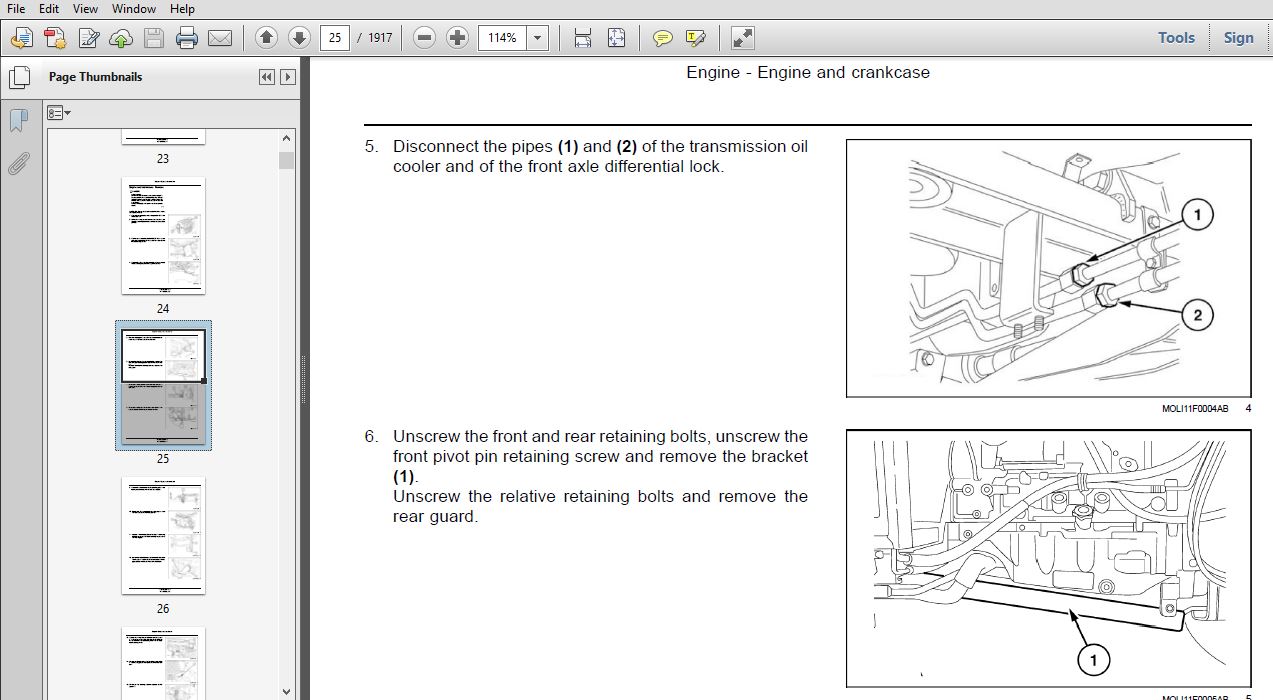Click the cloud upload icon
The width and height of the screenshot is (1273, 700).
(120, 38)
